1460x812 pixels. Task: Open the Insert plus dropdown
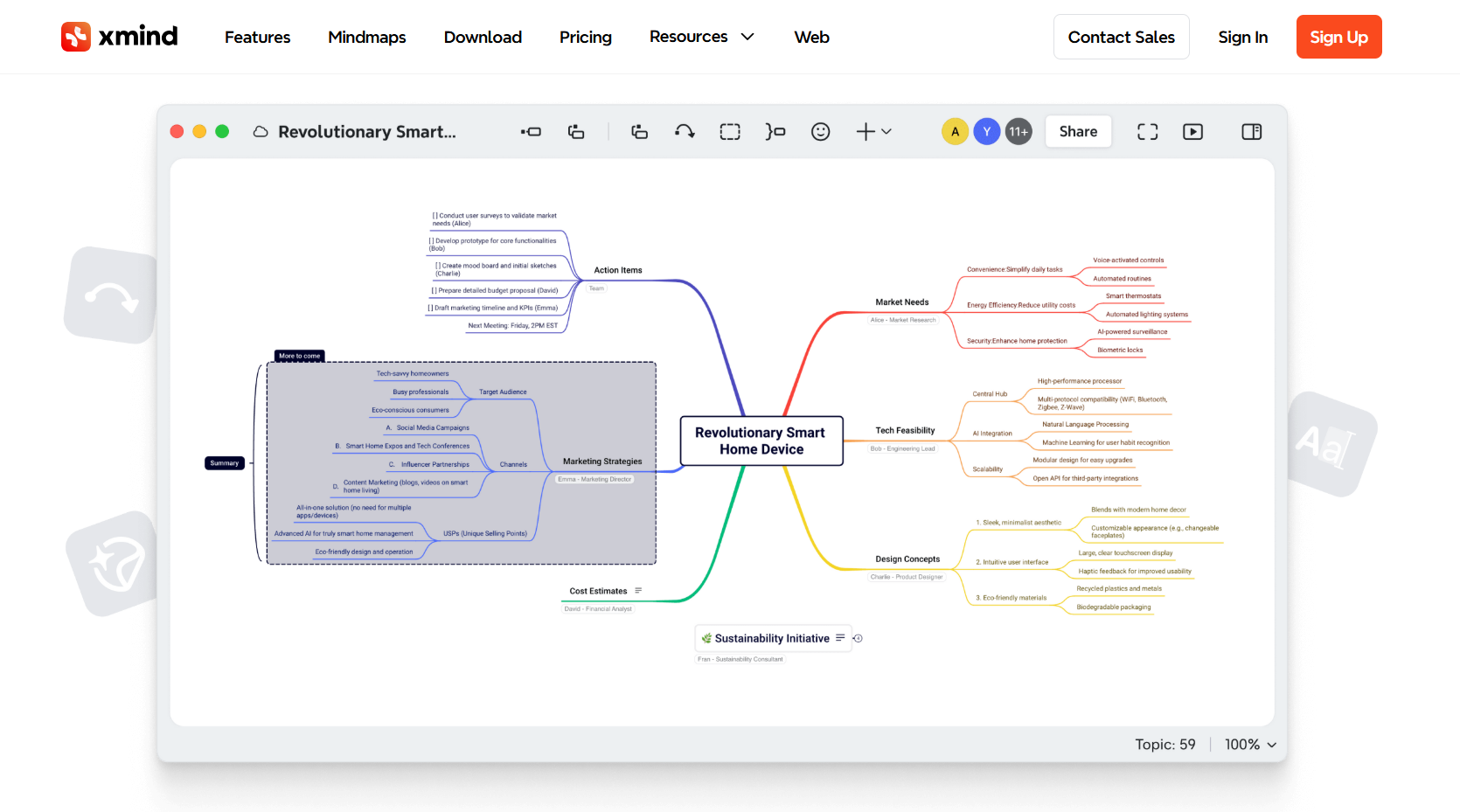click(x=873, y=132)
